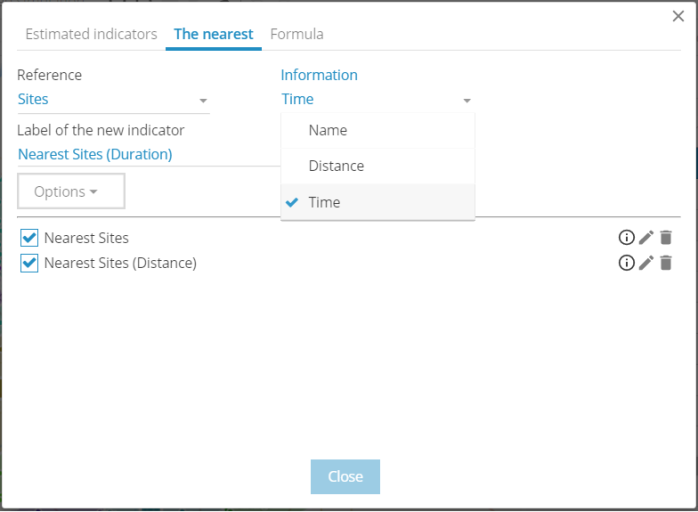Select the checked Time option
Image resolution: width=698 pixels, height=512 pixels.
[377, 202]
